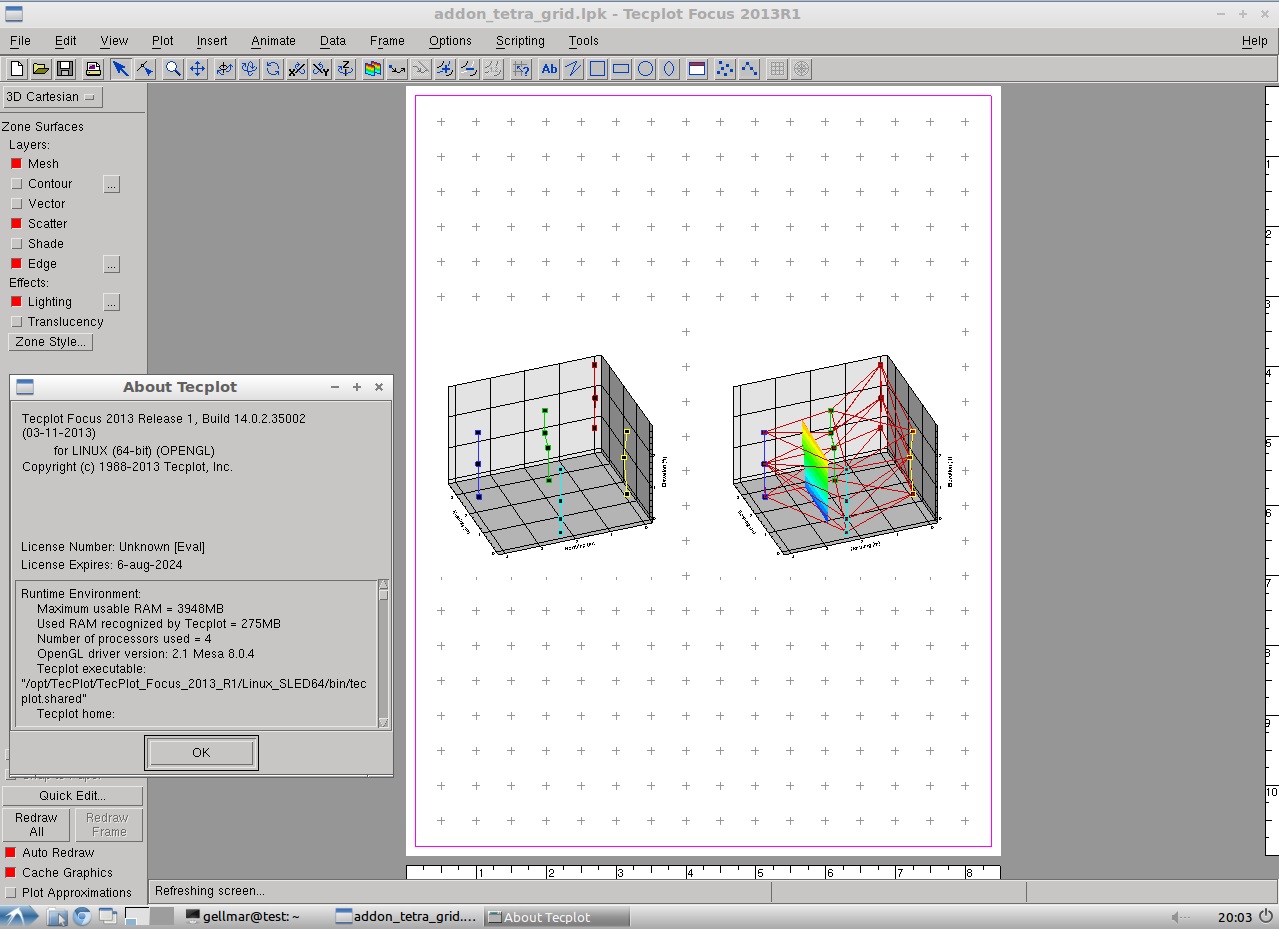Select the Adjustor tool
Image resolution: width=1279 pixels, height=929 pixels.
pos(145,69)
